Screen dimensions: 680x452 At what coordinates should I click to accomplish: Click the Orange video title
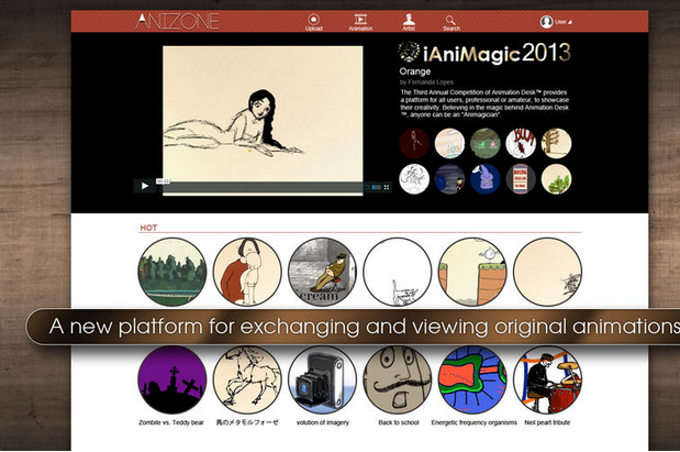(415, 72)
